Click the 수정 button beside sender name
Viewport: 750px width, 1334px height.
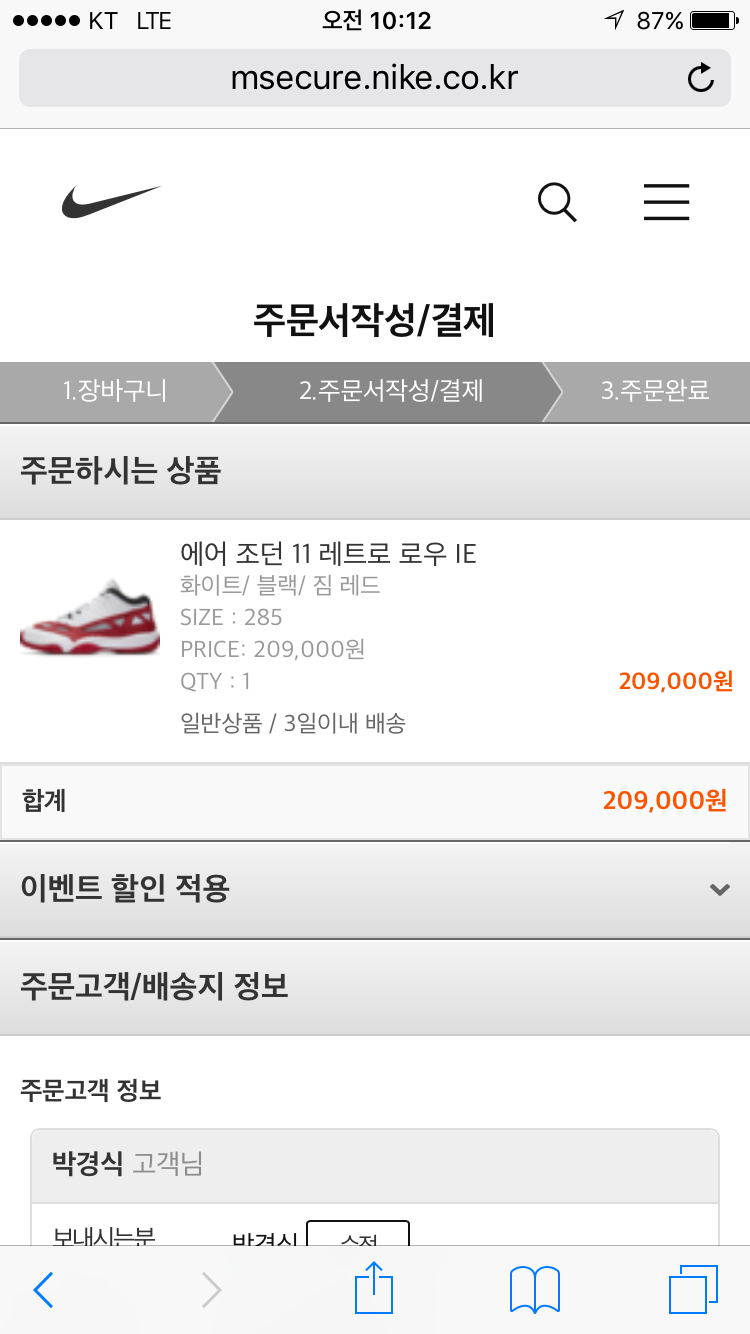click(358, 1233)
